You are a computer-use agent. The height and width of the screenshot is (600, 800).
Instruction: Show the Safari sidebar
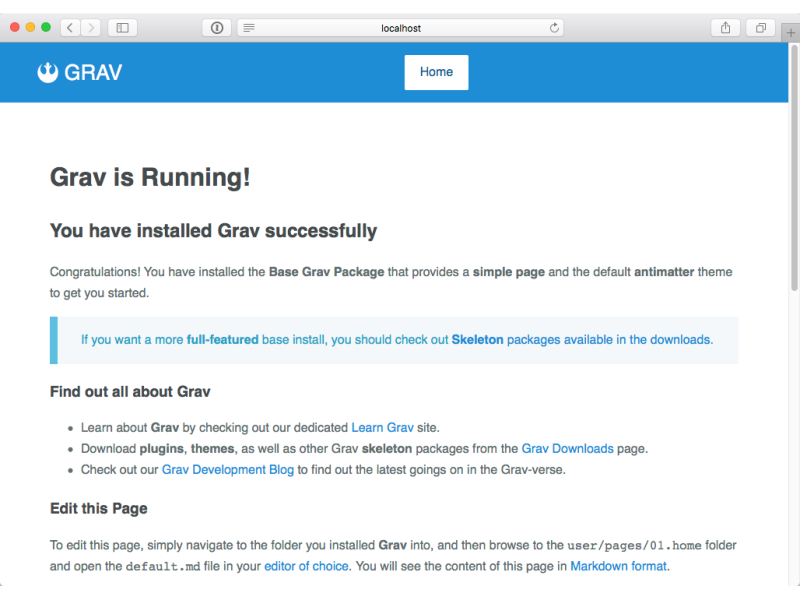coord(123,28)
